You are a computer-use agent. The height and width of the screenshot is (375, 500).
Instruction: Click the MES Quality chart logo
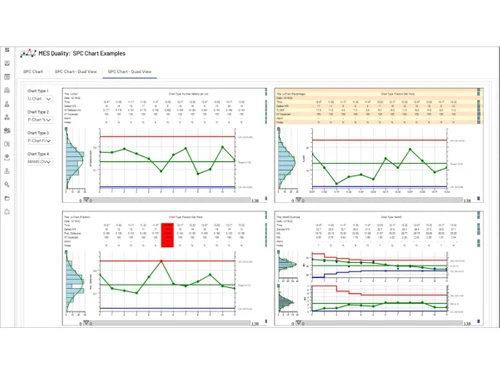click(28, 53)
